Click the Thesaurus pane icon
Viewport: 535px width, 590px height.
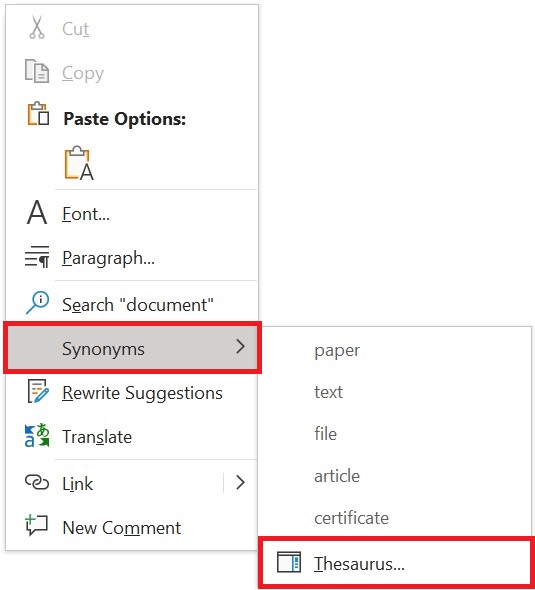tap(289, 562)
